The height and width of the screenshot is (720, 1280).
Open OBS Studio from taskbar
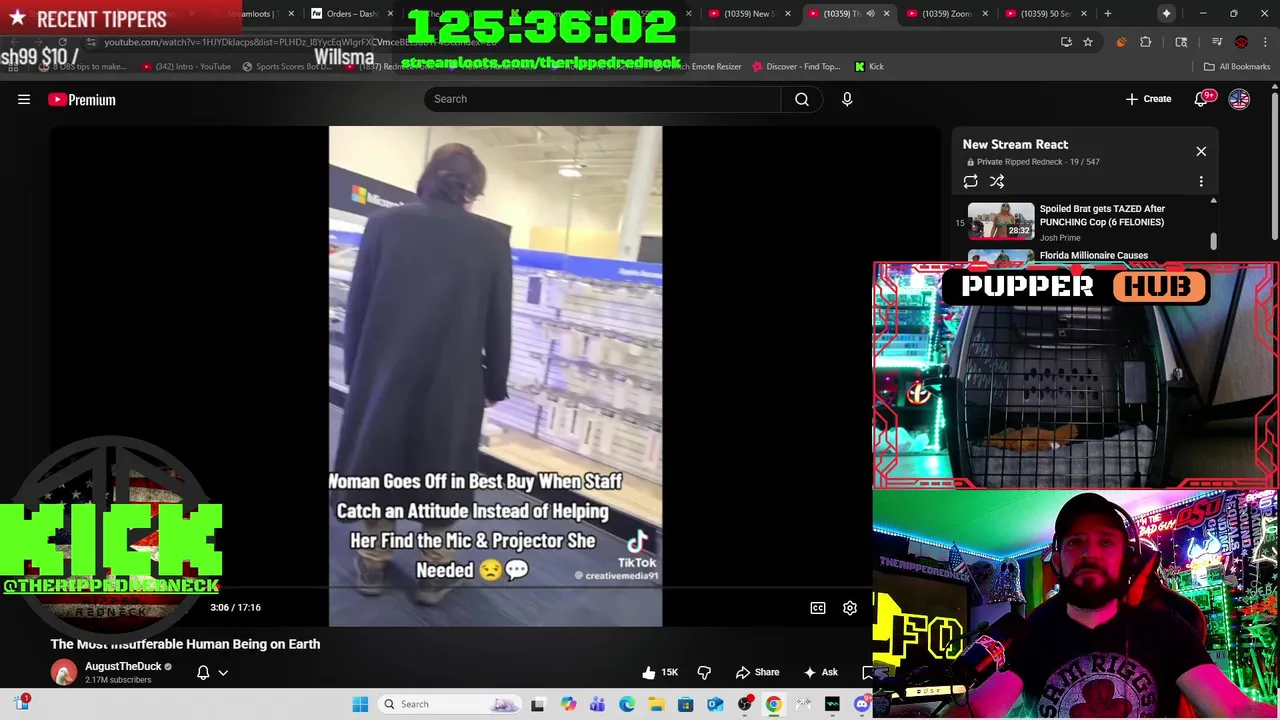click(744, 704)
